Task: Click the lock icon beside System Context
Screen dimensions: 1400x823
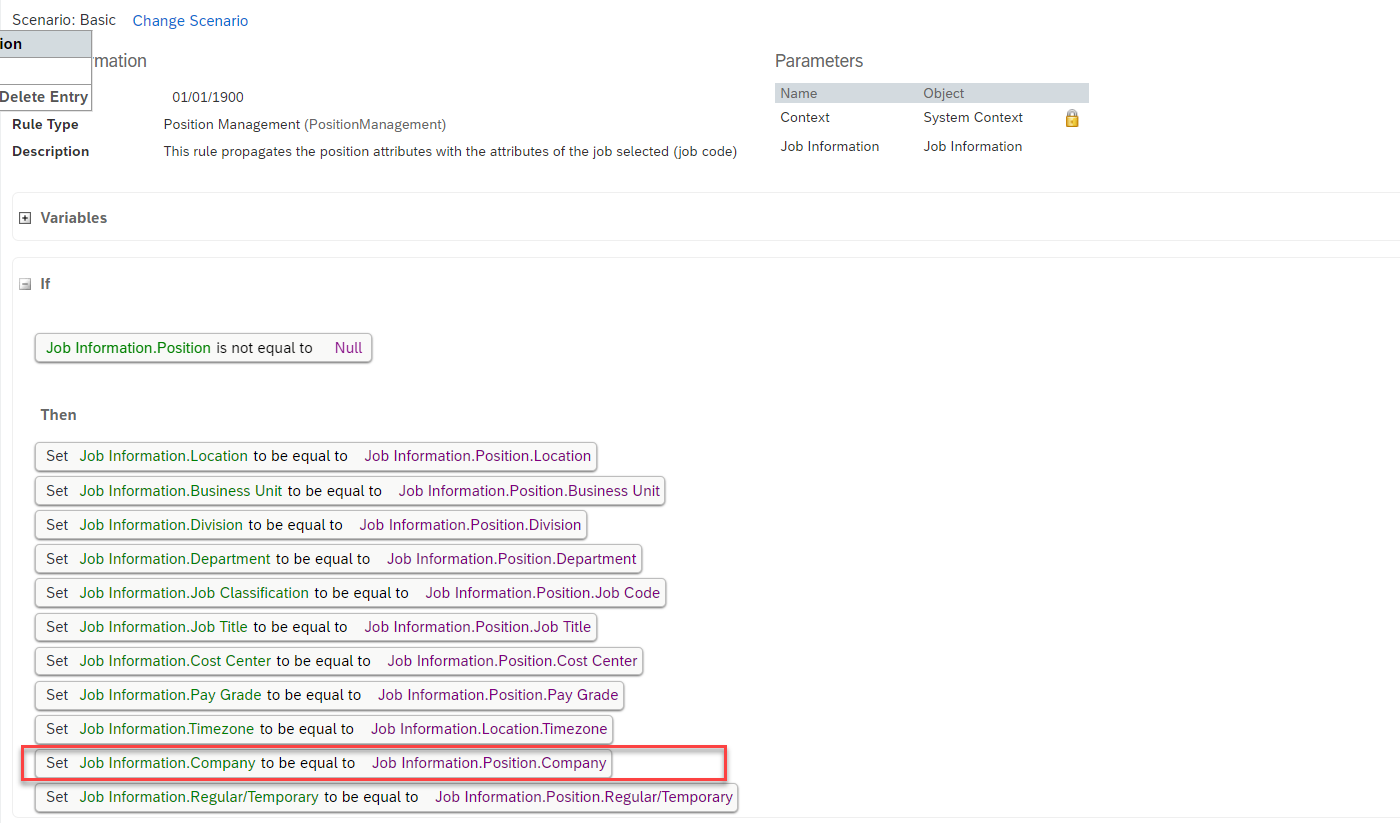Action: point(1072,118)
